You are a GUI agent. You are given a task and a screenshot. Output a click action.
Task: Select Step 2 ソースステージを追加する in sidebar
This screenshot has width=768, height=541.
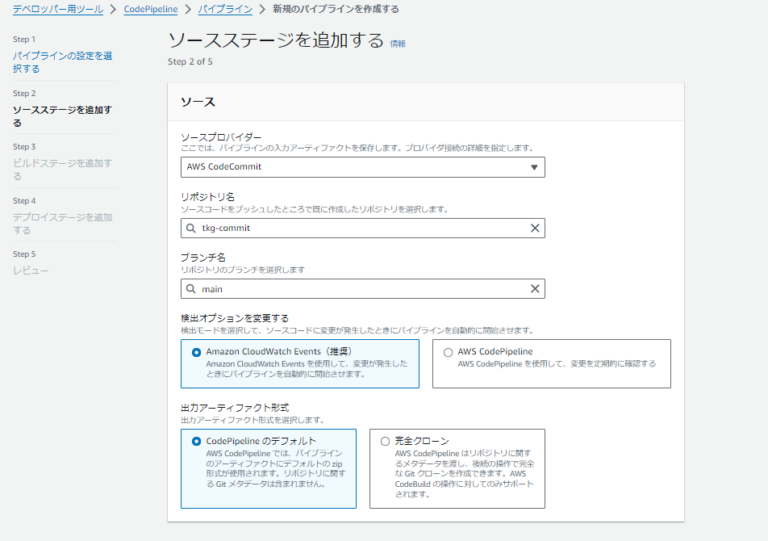(62, 116)
